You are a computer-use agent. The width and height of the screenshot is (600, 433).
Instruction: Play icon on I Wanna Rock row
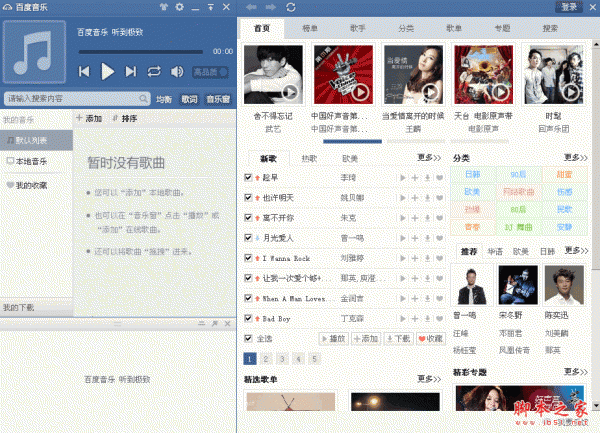tap(403, 259)
